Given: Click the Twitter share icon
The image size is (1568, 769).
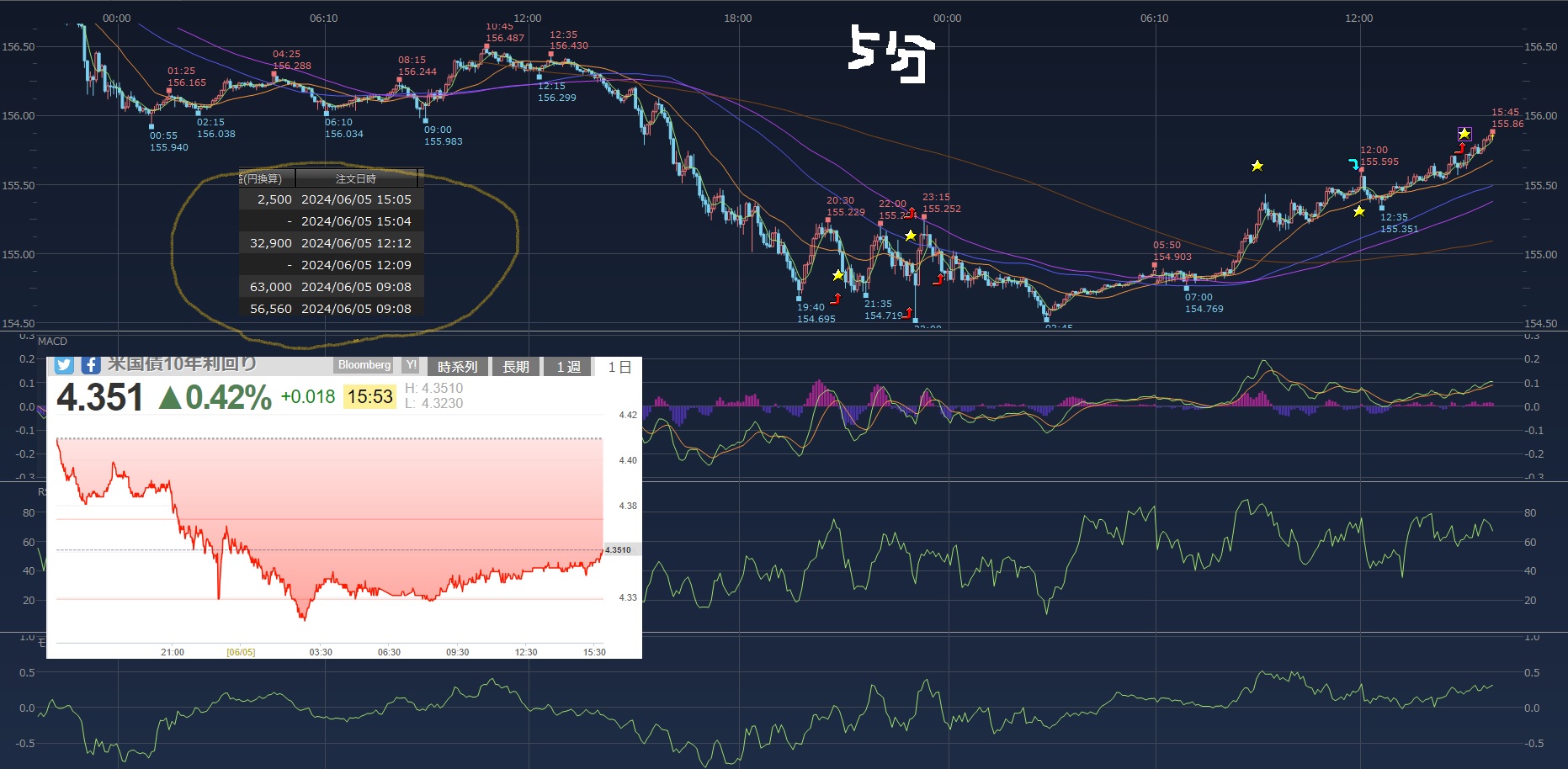Looking at the screenshot, I should [x=64, y=365].
